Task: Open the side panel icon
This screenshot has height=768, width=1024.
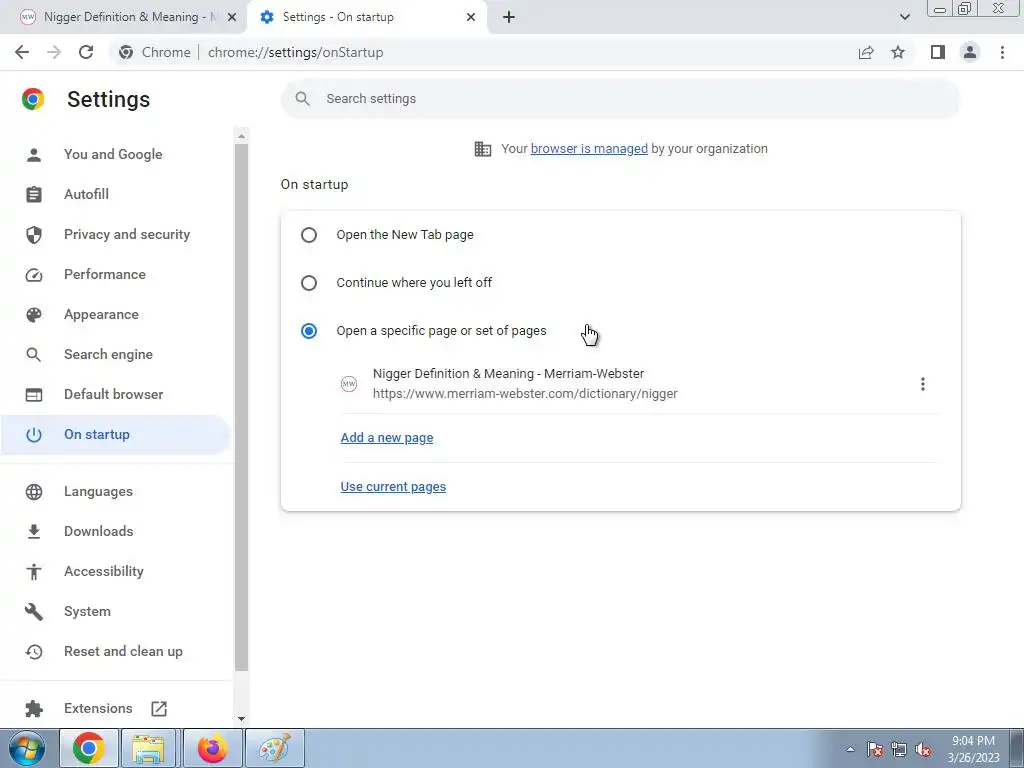Action: tap(938, 52)
